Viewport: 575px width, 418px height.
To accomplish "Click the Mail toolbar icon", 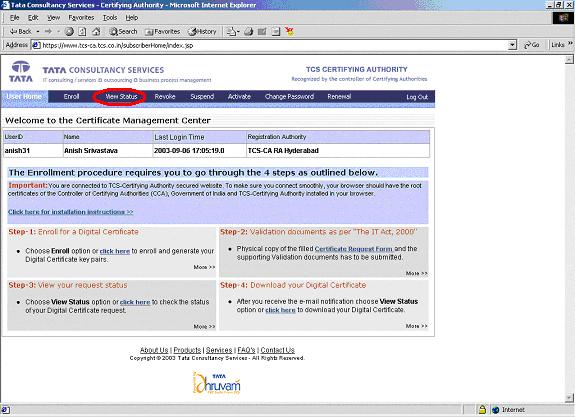I will pos(232,32).
